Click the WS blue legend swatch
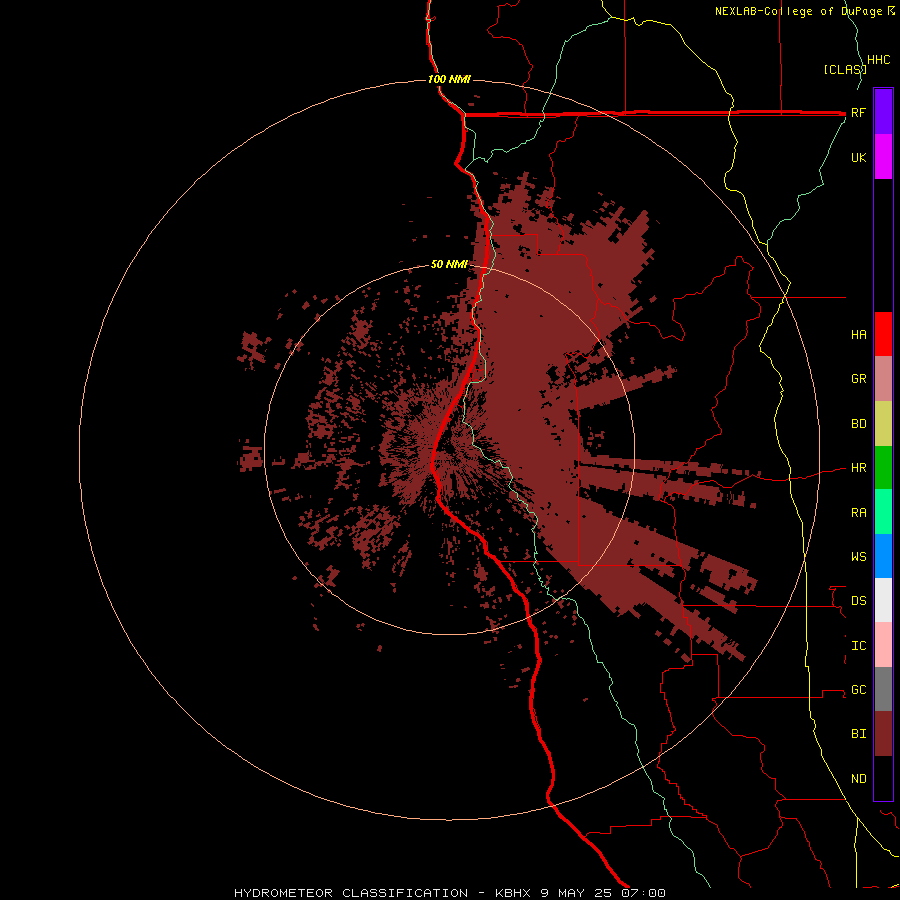Image resolution: width=900 pixels, height=900 pixels. pyautogui.click(x=883, y=556)
